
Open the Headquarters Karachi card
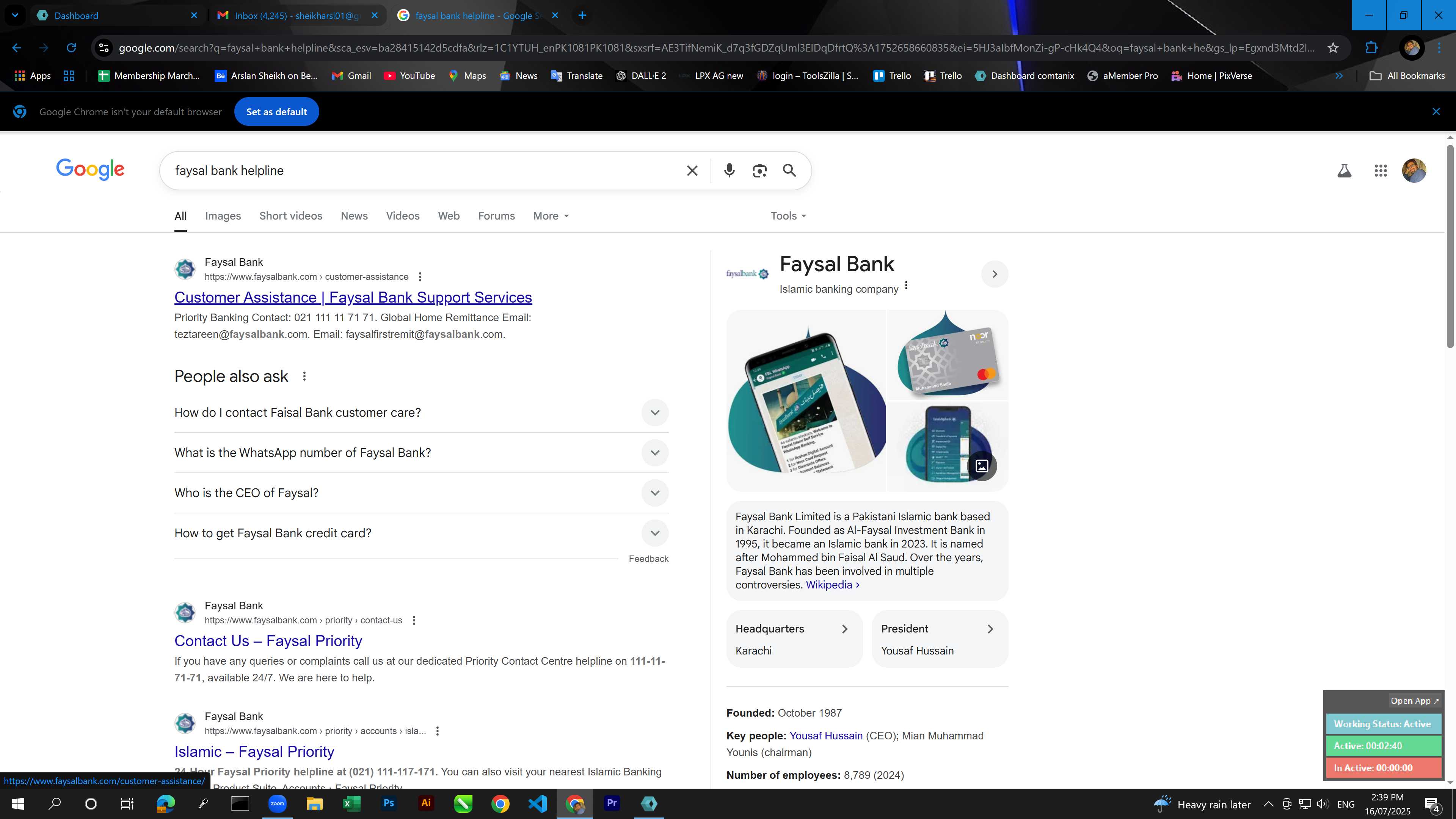(x=794, y=639)
